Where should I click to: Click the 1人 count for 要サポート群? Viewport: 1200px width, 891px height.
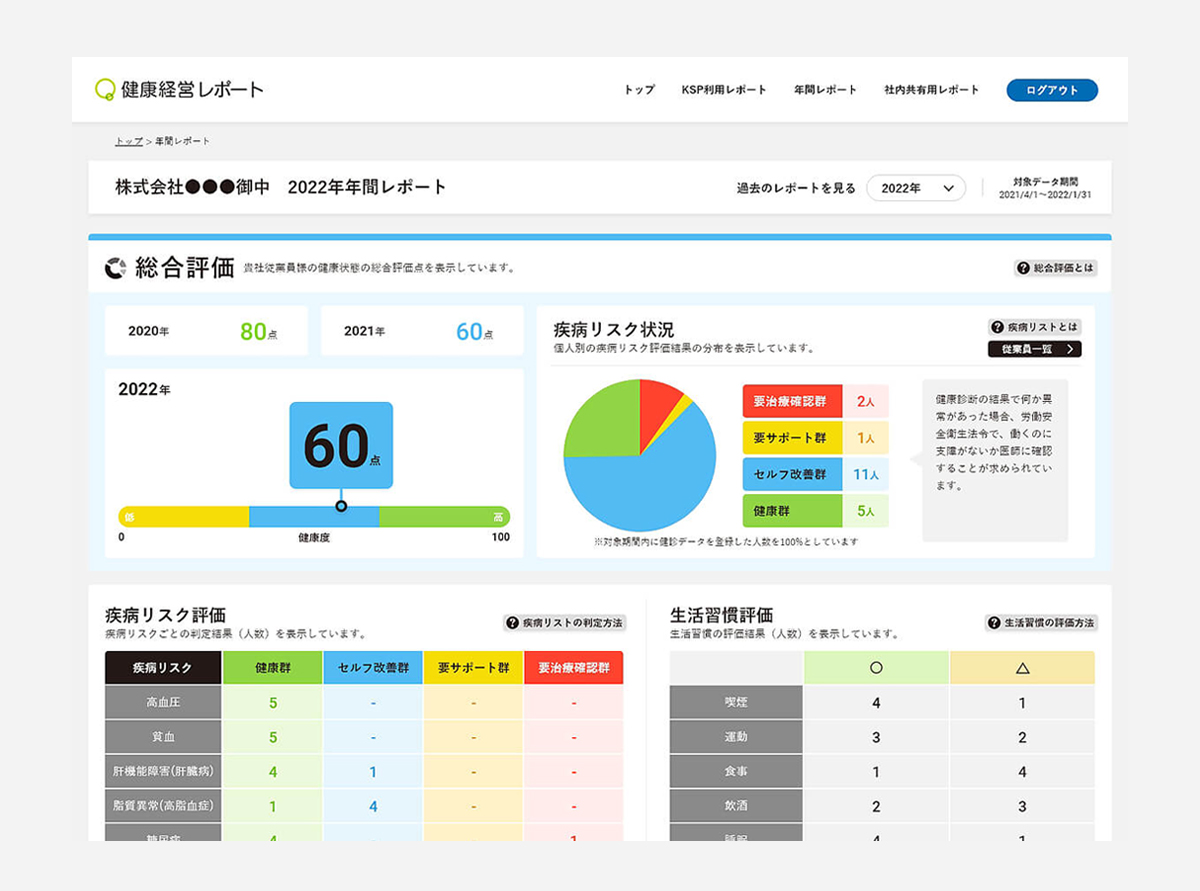[x=865, y=438]
